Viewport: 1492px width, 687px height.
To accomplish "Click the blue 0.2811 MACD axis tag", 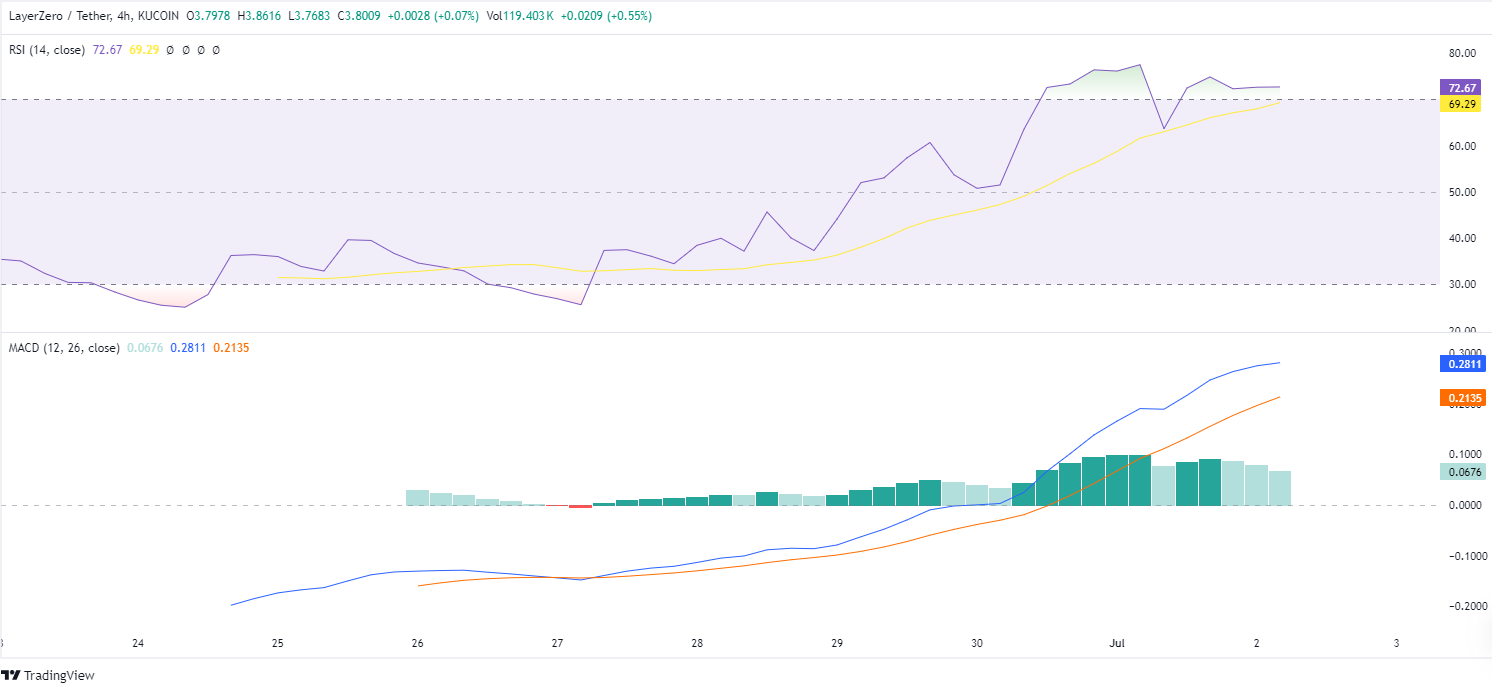I will 1462,364.
